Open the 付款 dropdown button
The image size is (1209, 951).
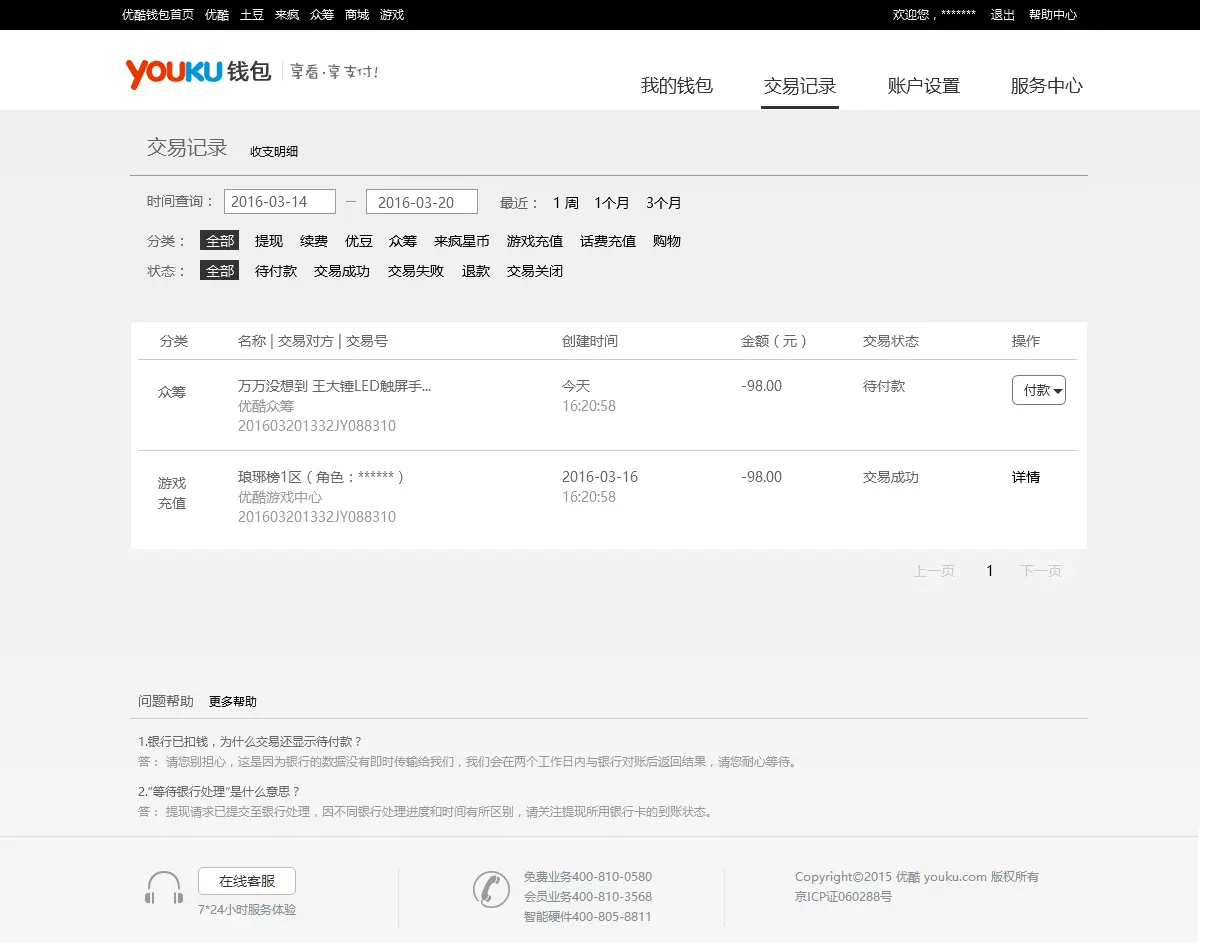point(1039,390)
